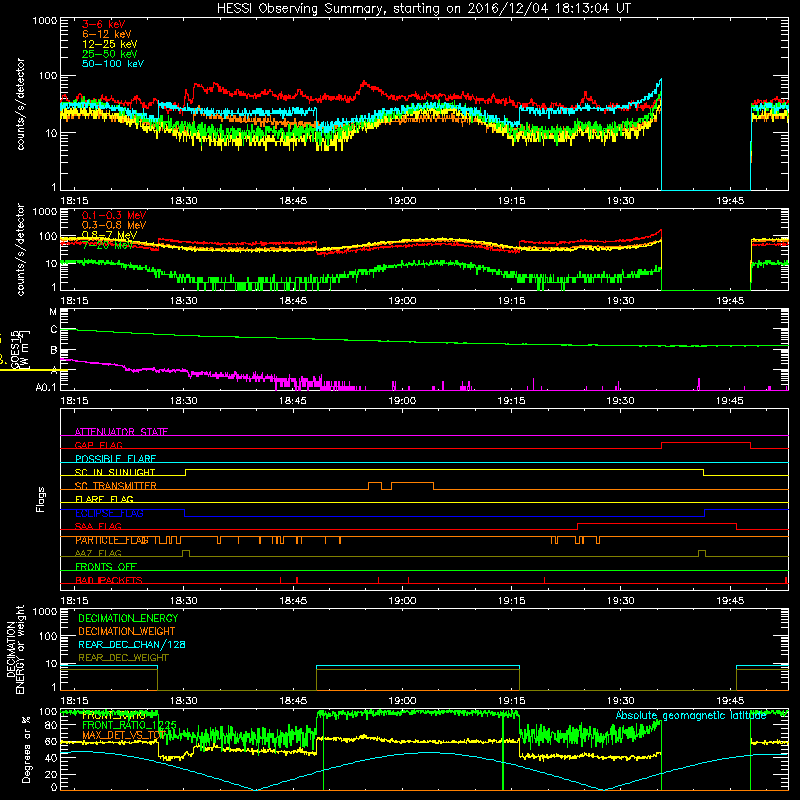Click the GOES15 y-axis label

click(15, 350)
